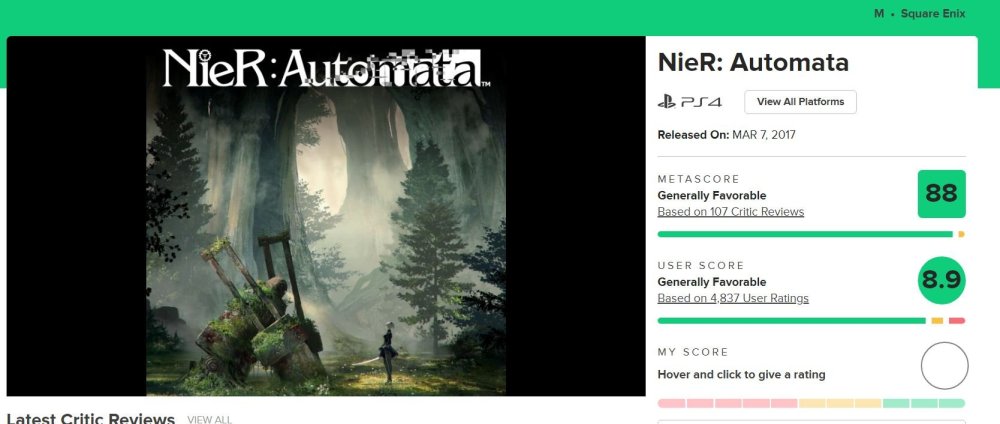Image resolution: width=1000 pixels, height=424 pixels.
Task: Click the green Metascore 88 badge
Action: pos(941,194)
